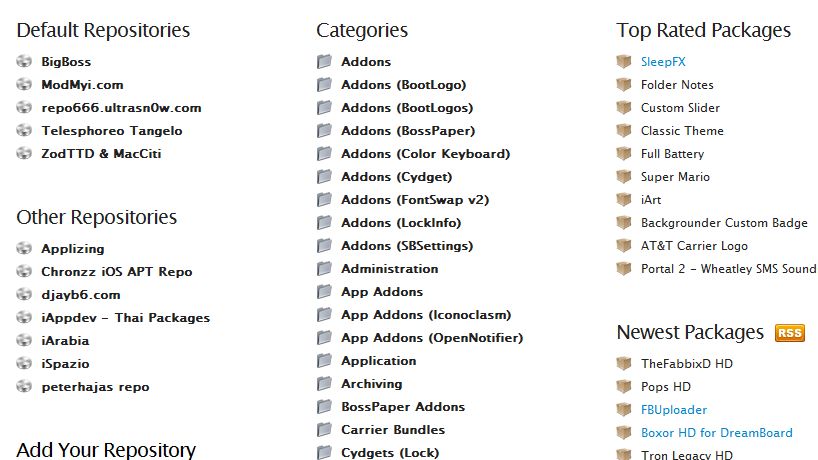Viewport: 818px width, 460px height.
Task: Click the package icon next to Super Mario
Action: coord(625,177)
